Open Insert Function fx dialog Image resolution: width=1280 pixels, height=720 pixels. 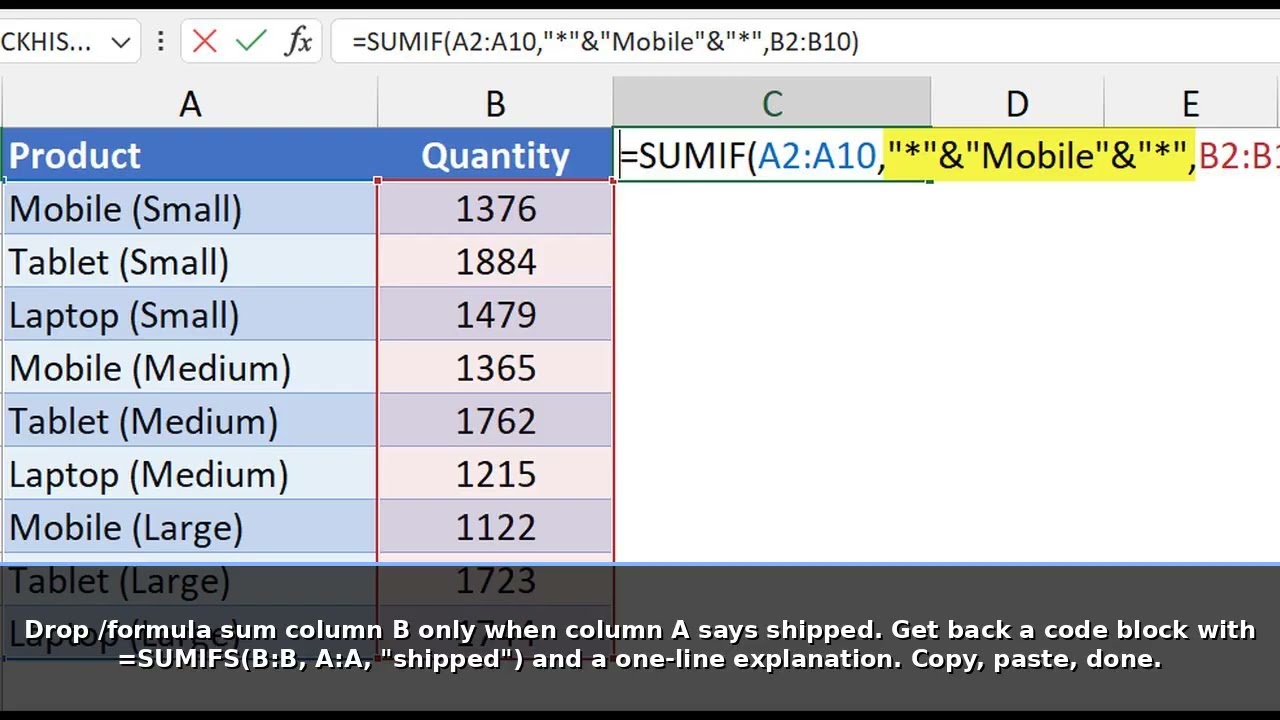point(298,41)
